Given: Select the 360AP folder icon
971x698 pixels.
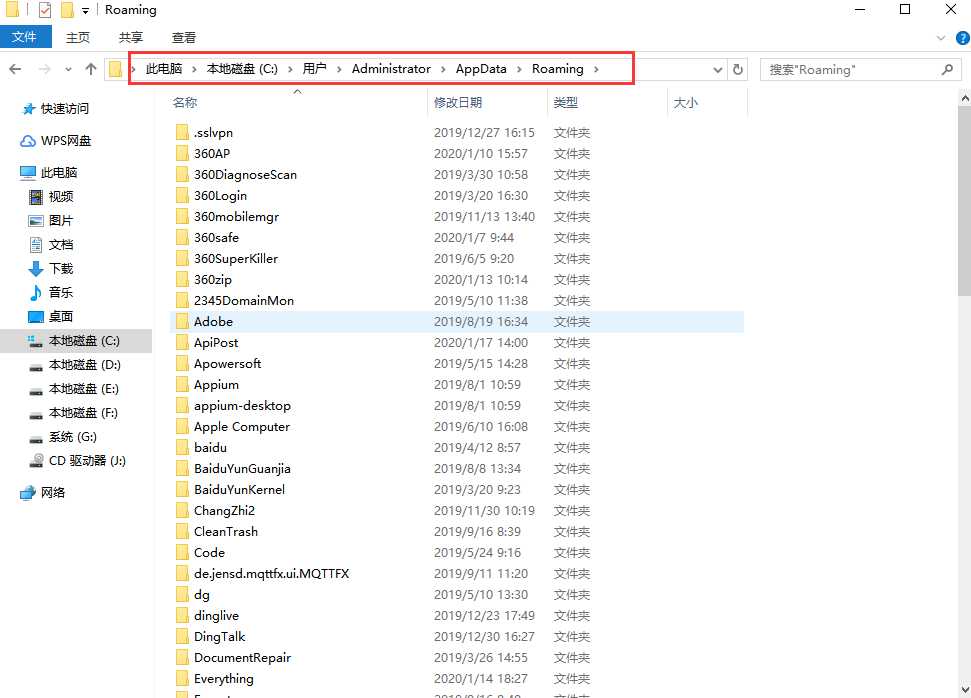Looking at the screenshot, I should pyautogui.click(x=181, y=154).
